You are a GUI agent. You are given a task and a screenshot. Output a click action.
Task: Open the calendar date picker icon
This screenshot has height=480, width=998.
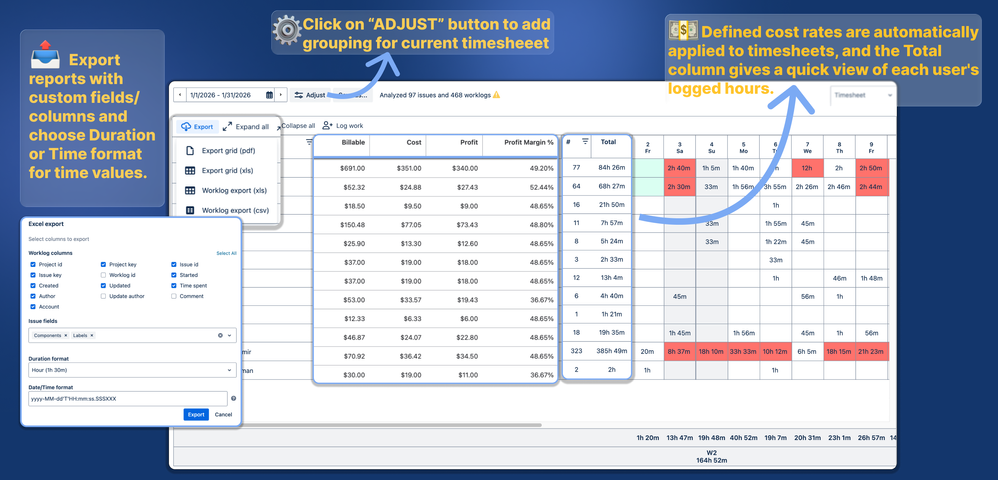[269, 95]
